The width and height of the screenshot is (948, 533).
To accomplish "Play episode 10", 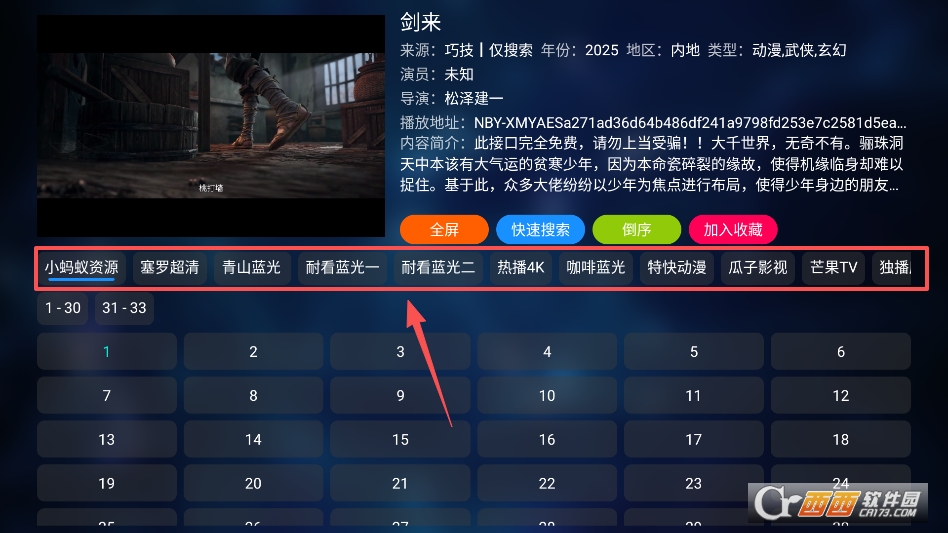I will pyautogui.click(x=547, y=396).
